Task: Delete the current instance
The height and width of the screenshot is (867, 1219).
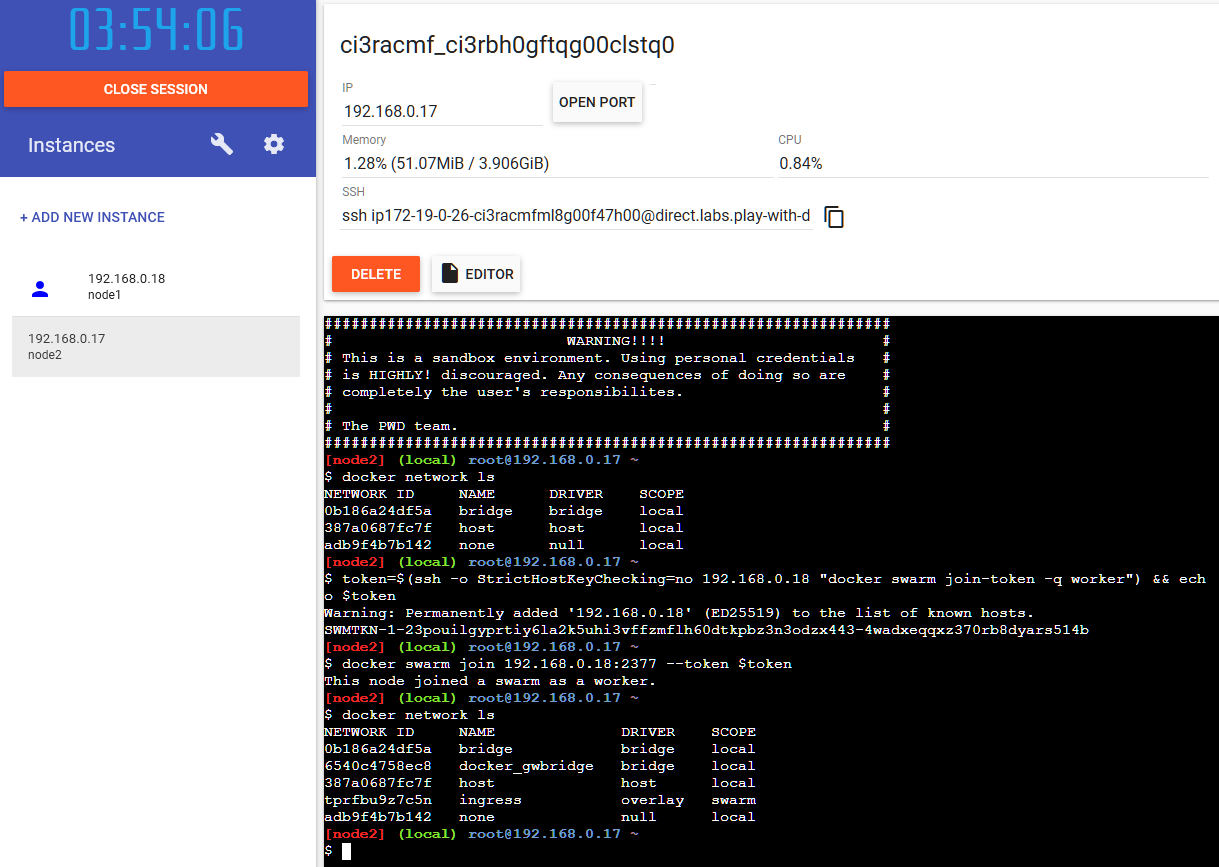Action: pyautogui.click(x=376, y=274)
